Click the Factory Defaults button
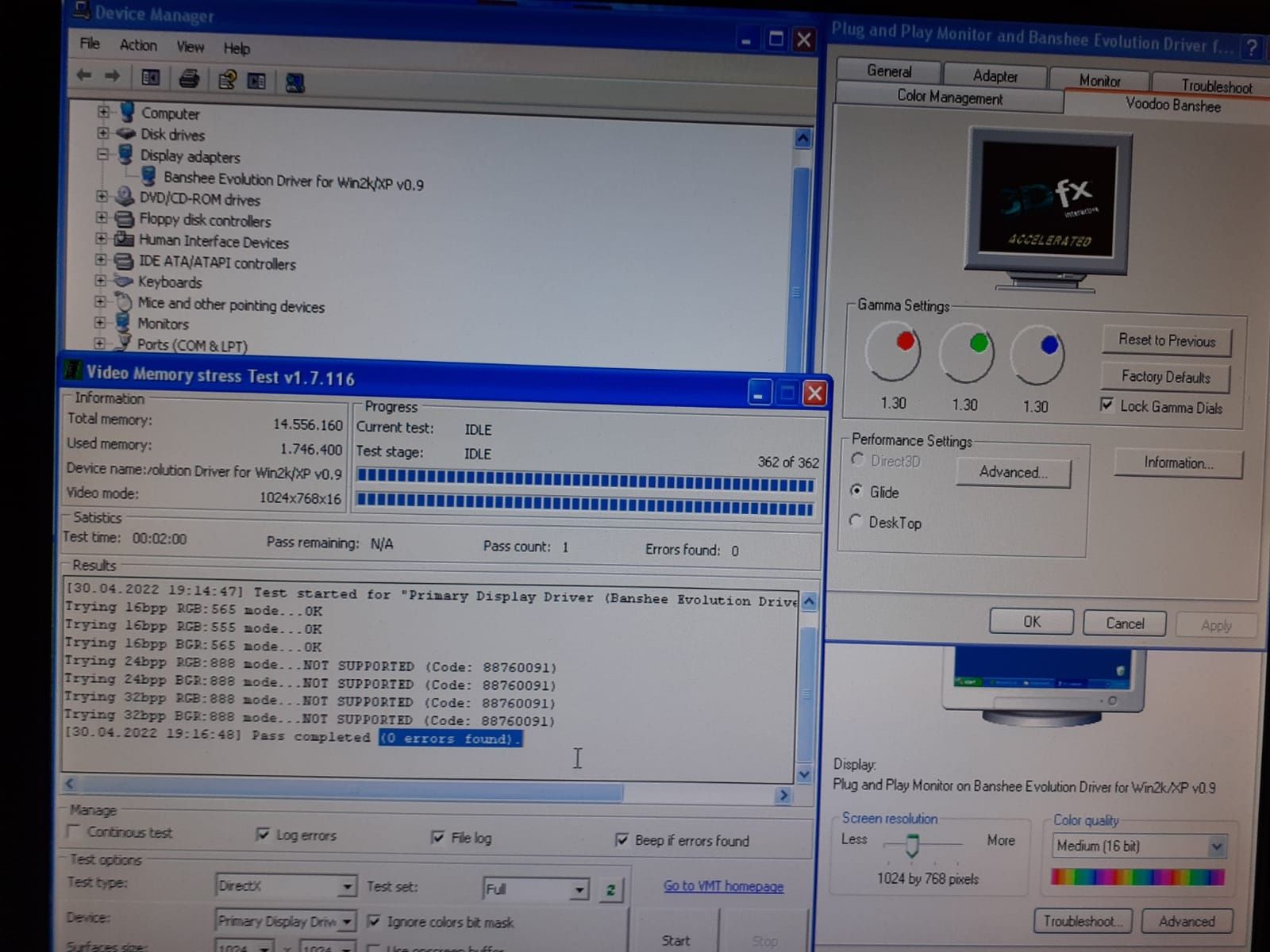 point(1165,377)
